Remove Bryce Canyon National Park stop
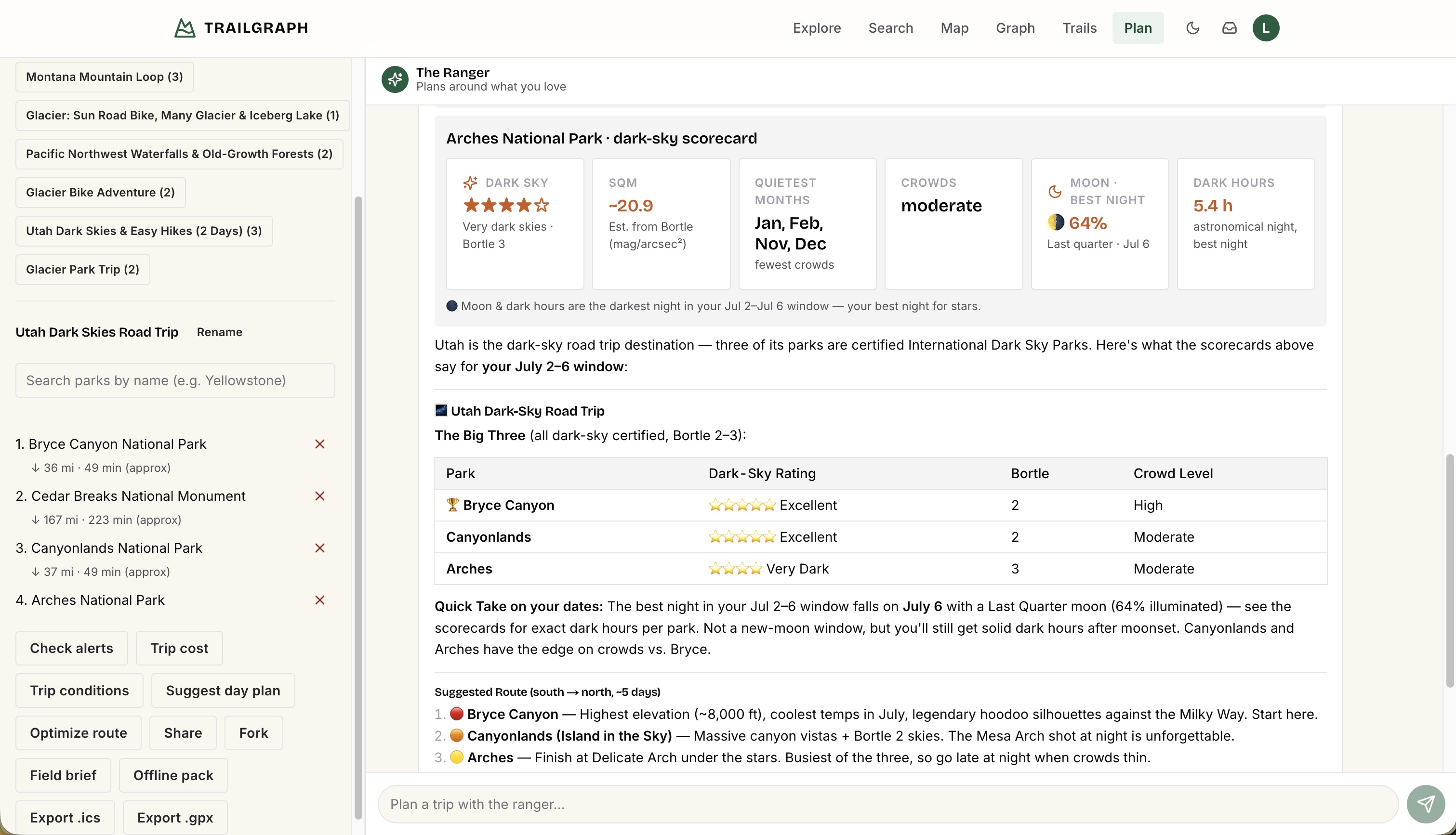Viewport: 1456px width, 835px height. [x=320, y=444]
